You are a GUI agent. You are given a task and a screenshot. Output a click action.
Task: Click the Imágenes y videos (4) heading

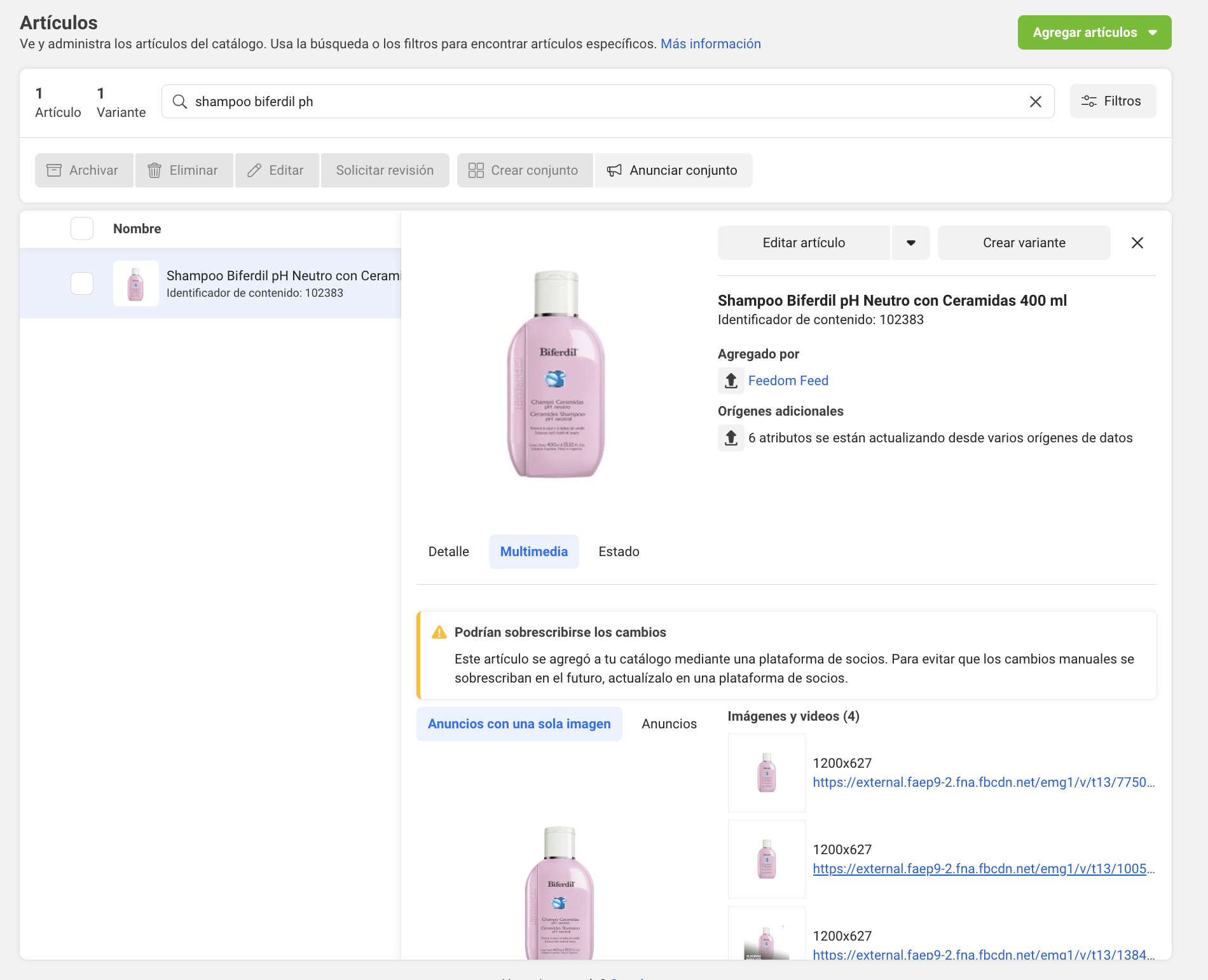[x=793, y=716]
